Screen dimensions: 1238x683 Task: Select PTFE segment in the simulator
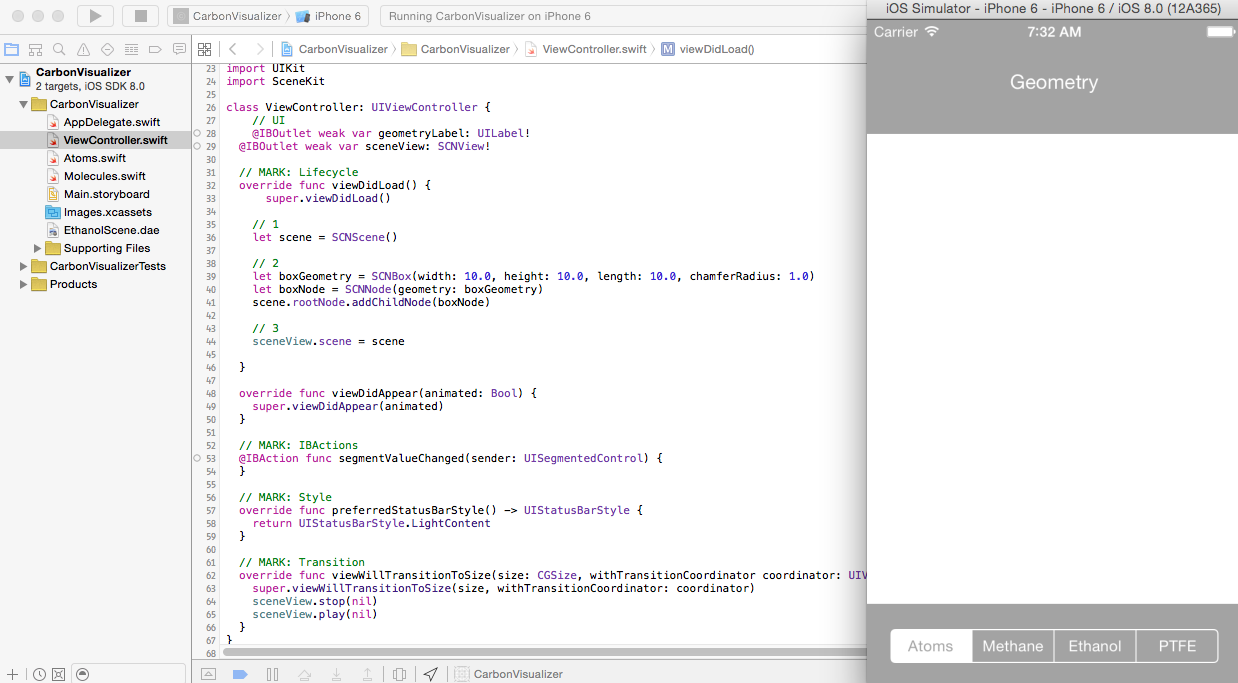tap(1177, 646)
